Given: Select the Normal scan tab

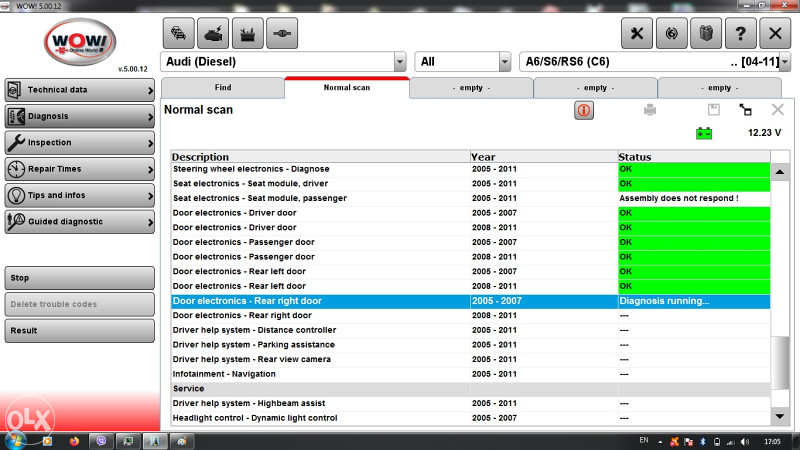Looking at the screenshot, I should (x=346, y=88).
